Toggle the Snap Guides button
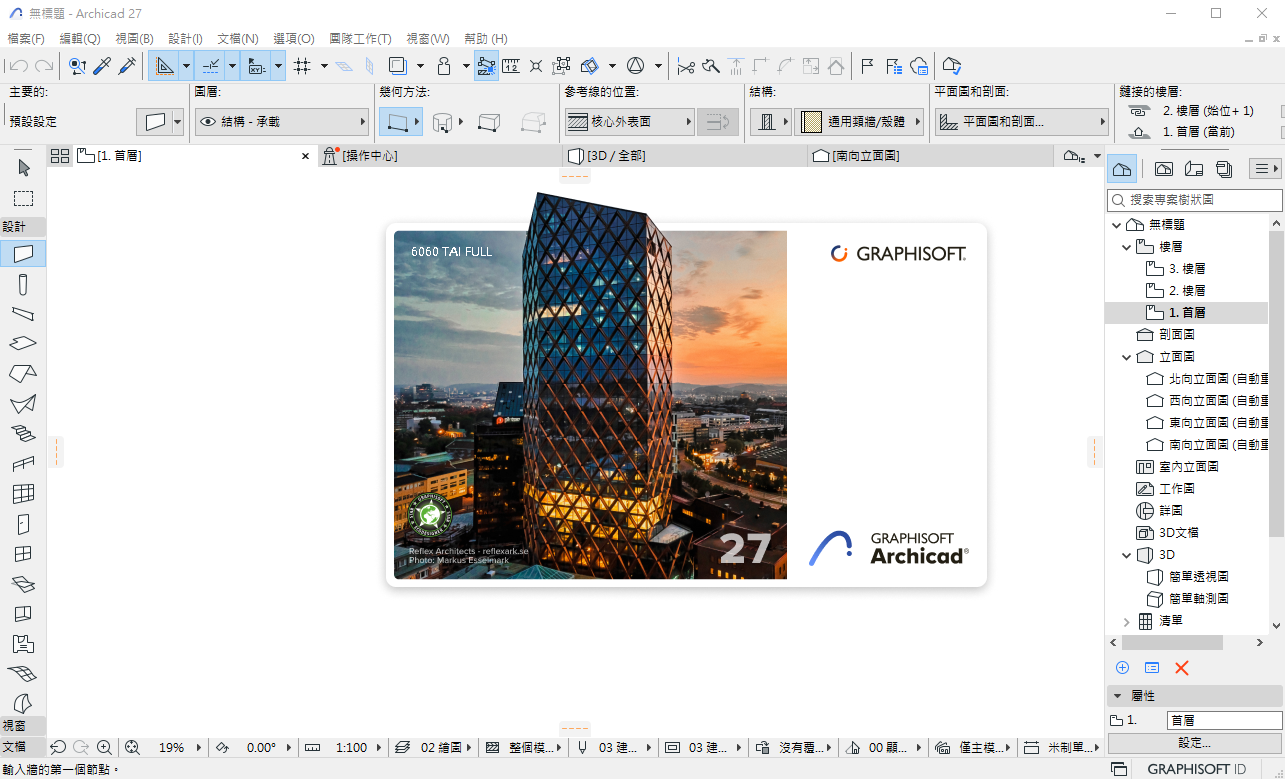The height and width of the screenshot is (779, 1285). pos(211,66)
